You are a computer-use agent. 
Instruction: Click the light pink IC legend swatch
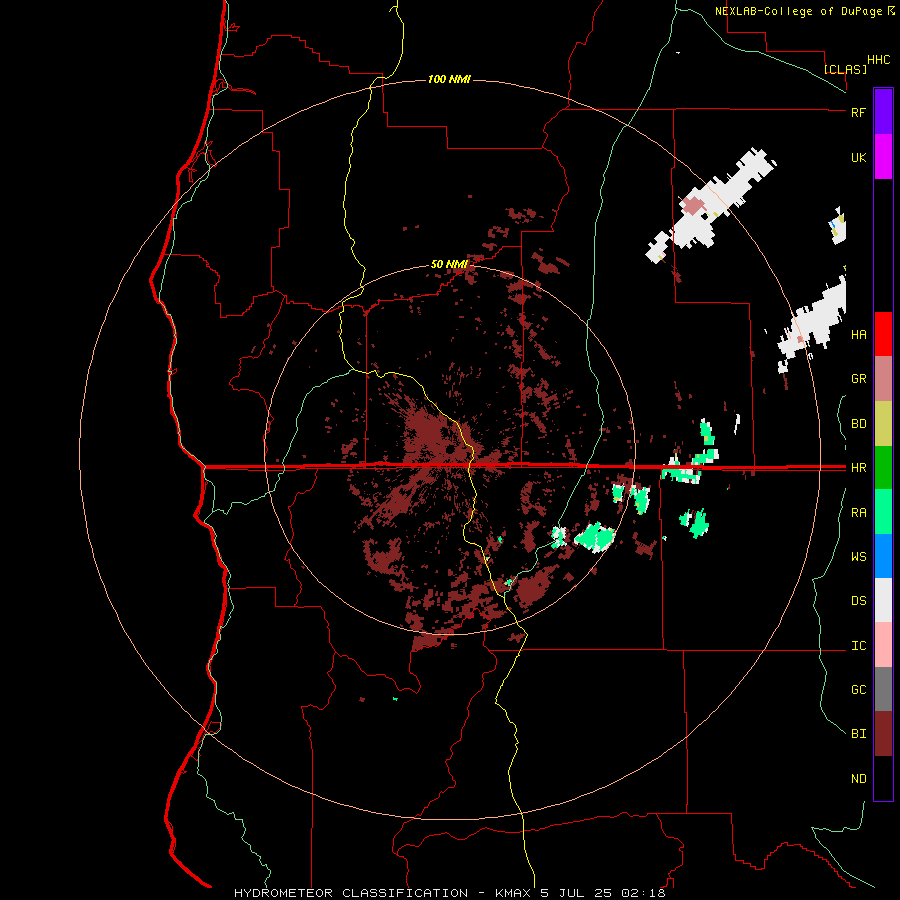click(x=883, y=645)
